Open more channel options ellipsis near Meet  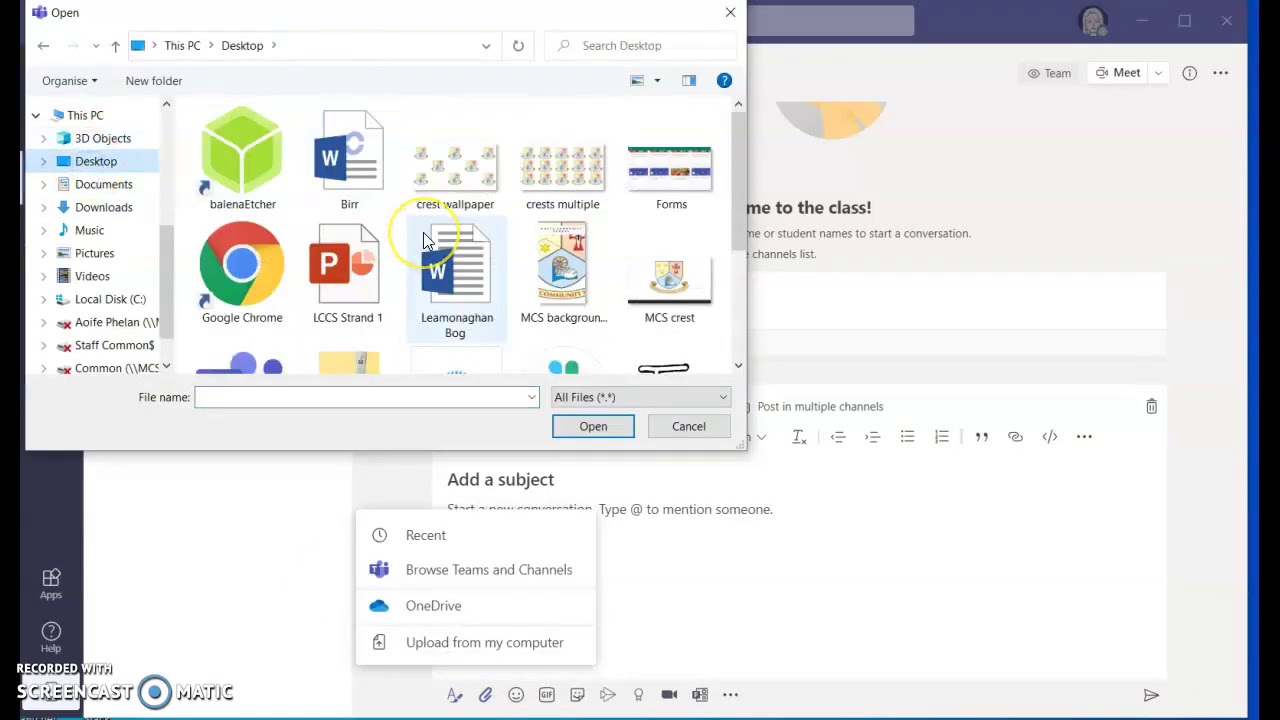(x=1221, y=73)
